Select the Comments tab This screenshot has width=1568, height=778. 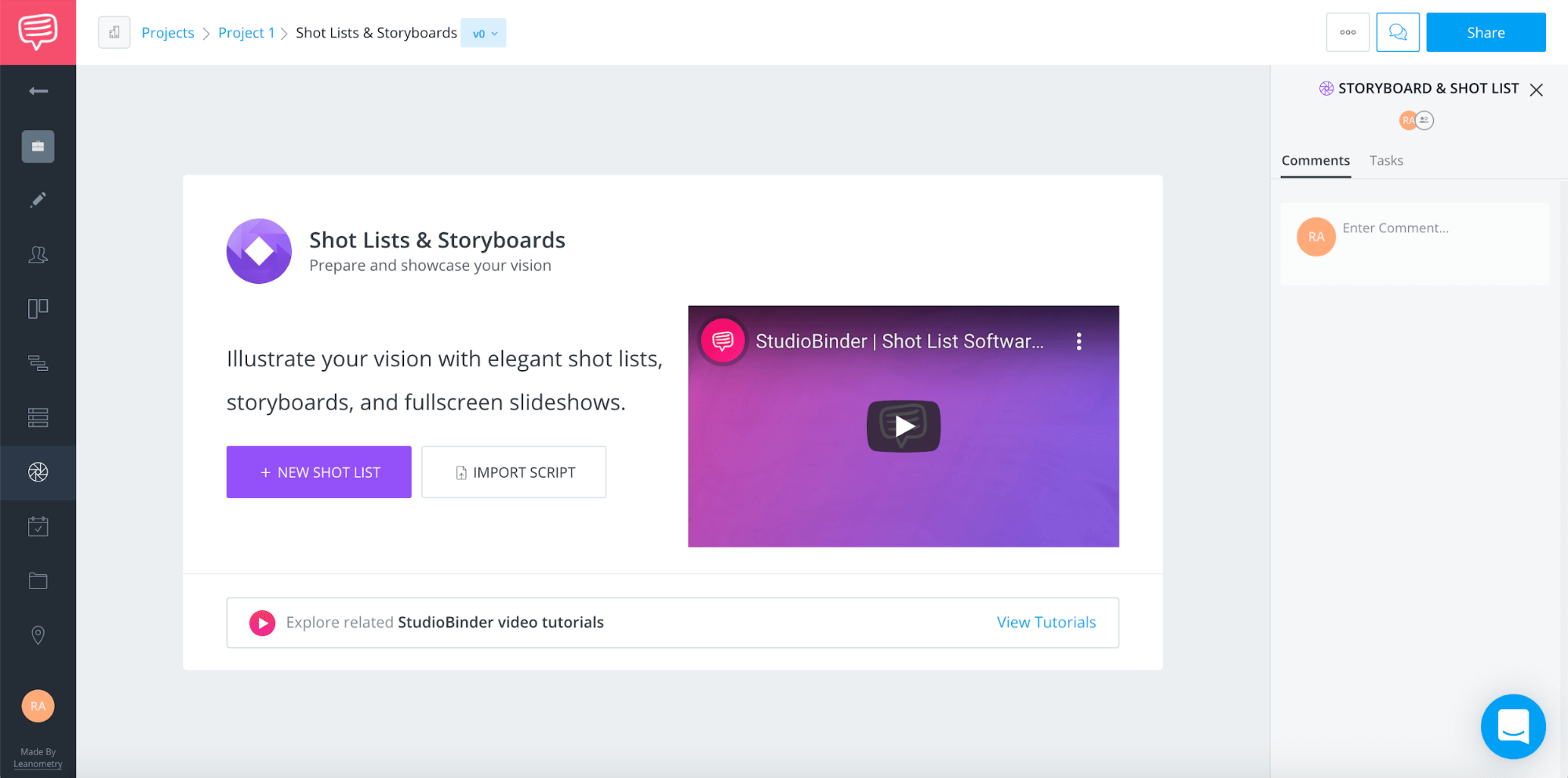pos(1315,160)
